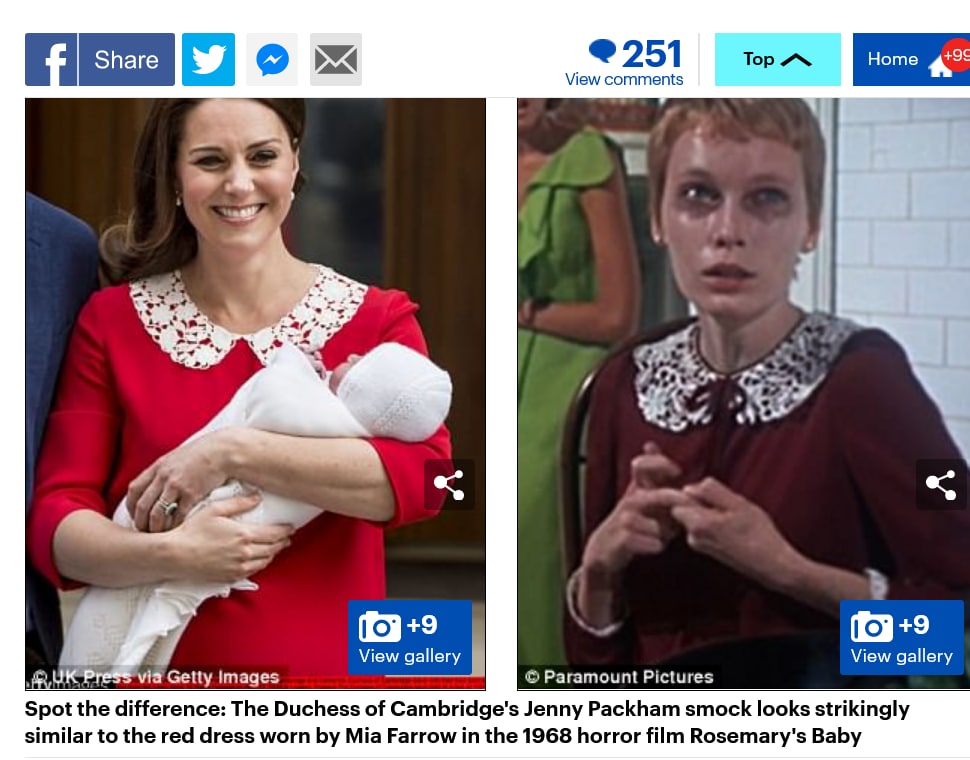Open the Mia Farrow film still

coord(744,394)
